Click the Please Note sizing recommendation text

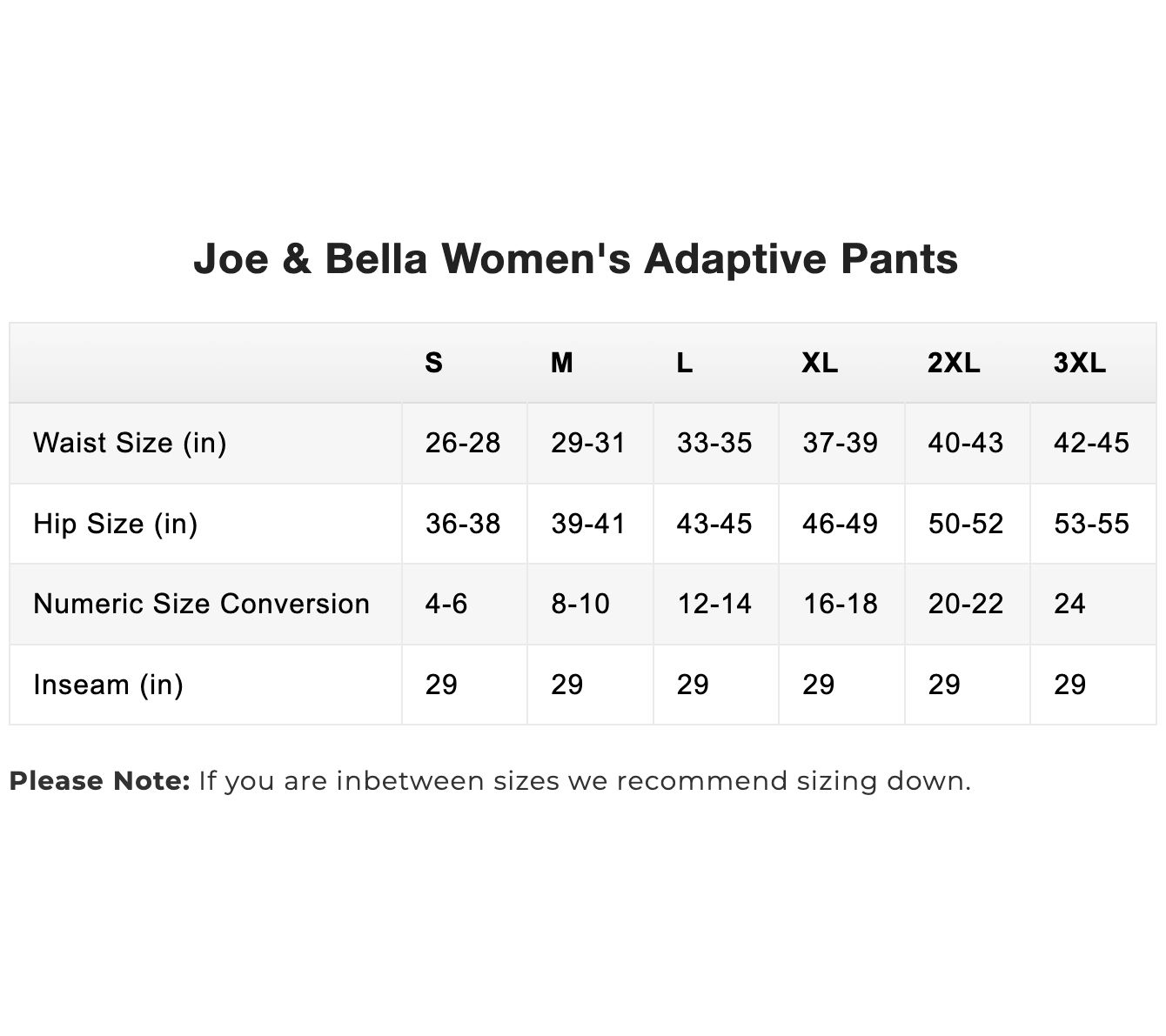490,781
